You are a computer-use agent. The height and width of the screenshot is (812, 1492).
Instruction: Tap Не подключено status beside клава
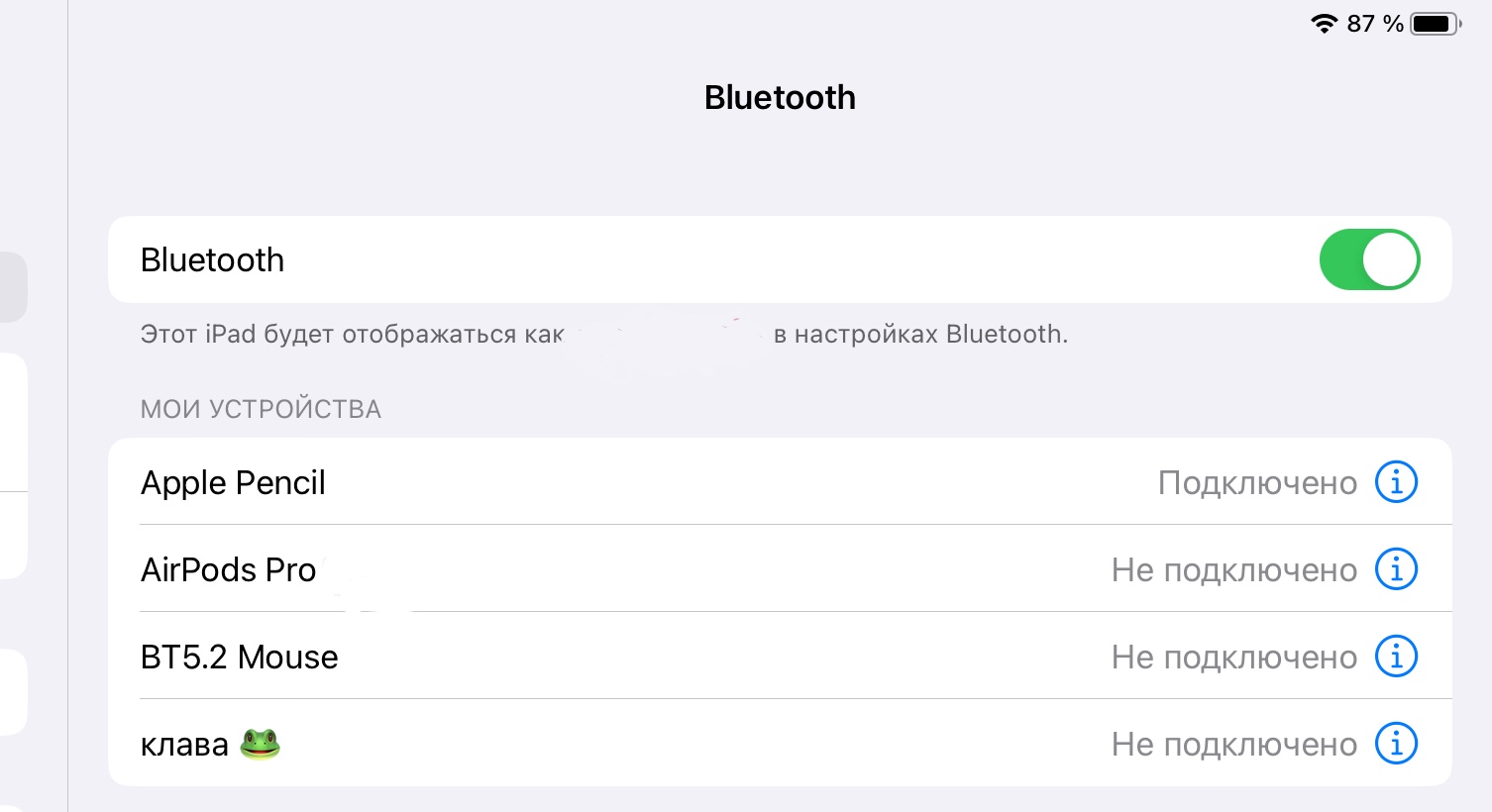1233,745
